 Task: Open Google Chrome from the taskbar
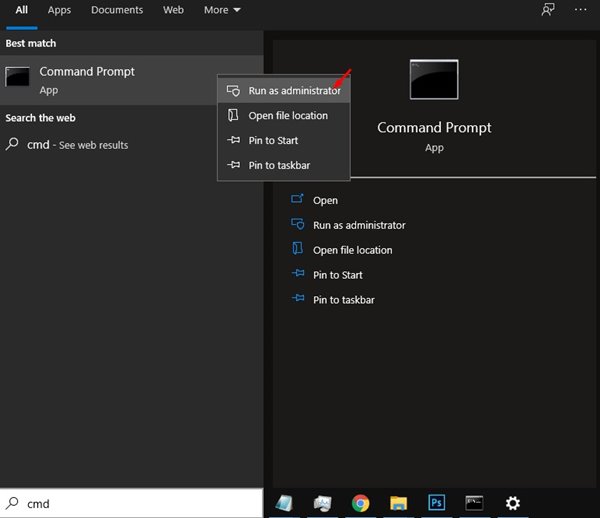point(361,503)
